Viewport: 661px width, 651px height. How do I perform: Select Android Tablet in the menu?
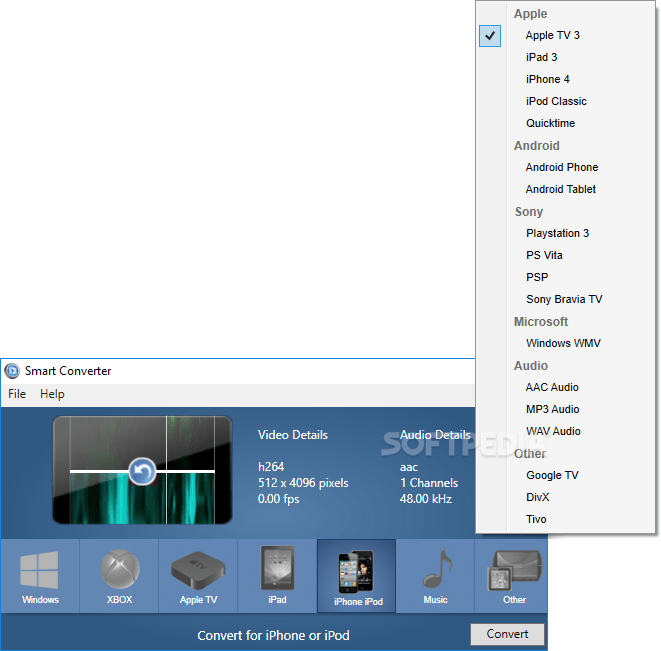tap(565, 189)
